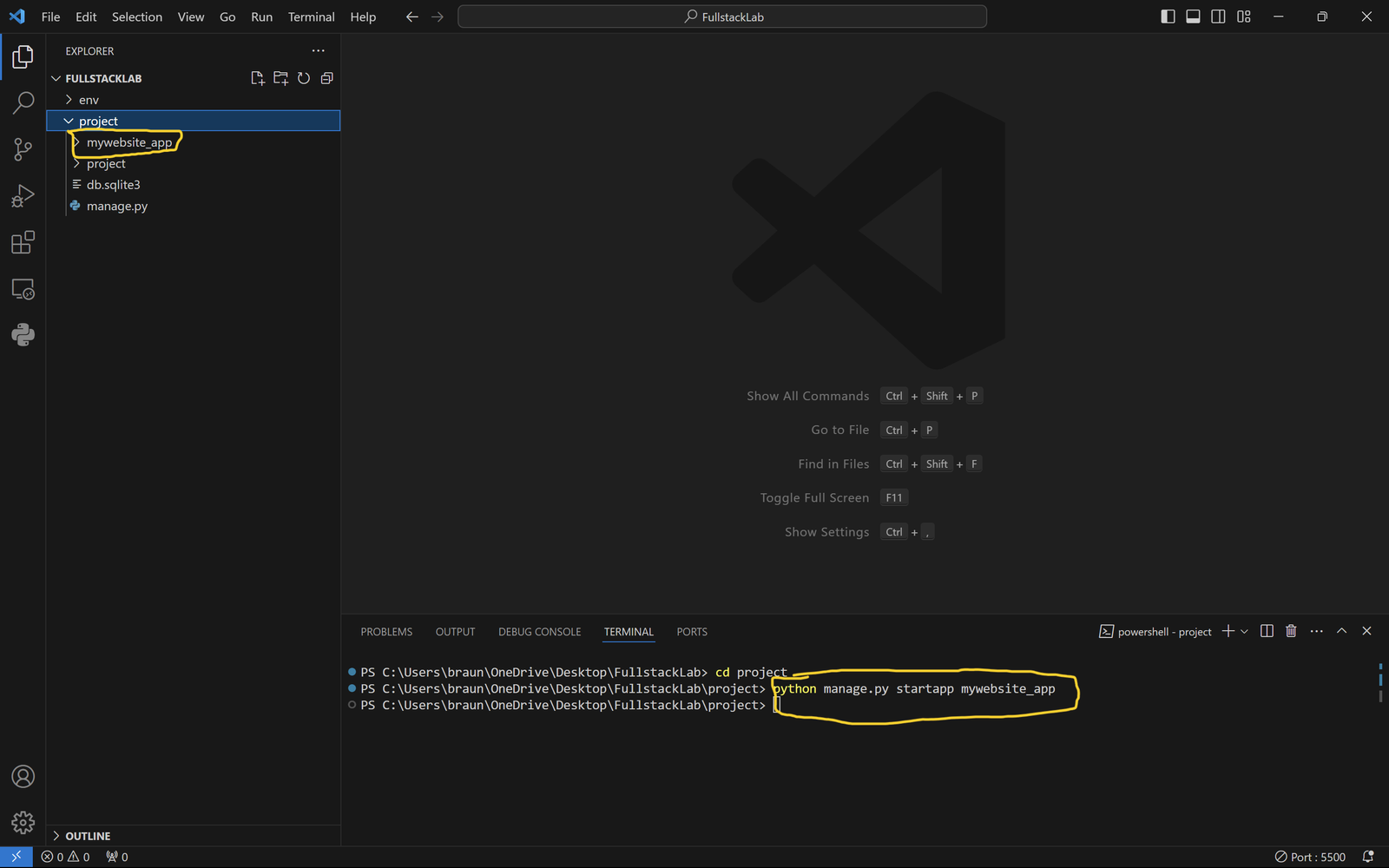Maximize the panel size with chevron
The image size is (1389, 868).
point(1341,631)
